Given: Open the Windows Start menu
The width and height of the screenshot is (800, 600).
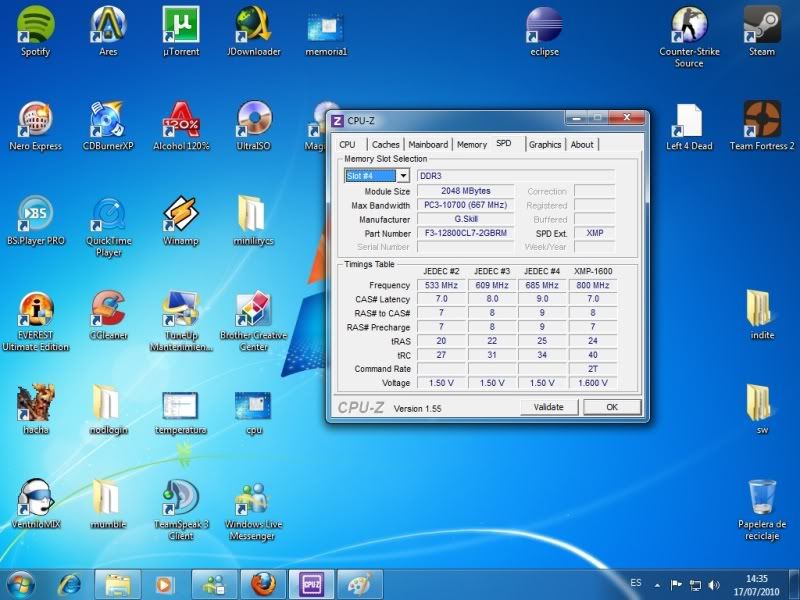Looking at the screenshot, I should coord(20,585).
